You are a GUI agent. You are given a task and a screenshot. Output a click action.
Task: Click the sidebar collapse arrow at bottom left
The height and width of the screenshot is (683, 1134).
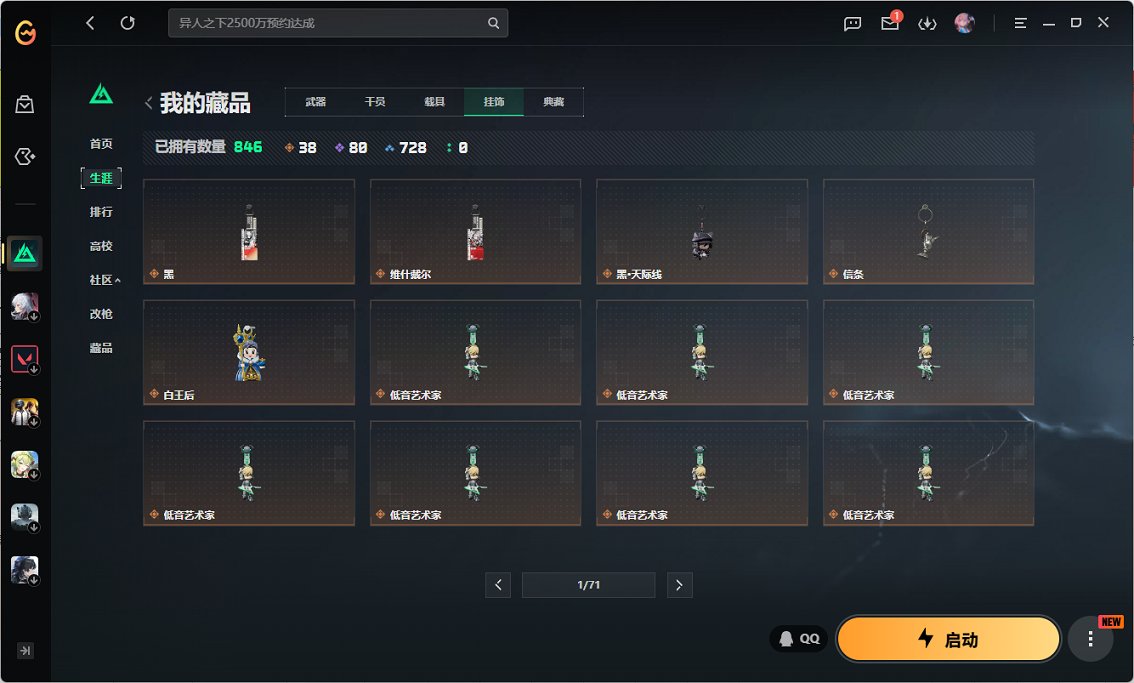tap(26, 650)
